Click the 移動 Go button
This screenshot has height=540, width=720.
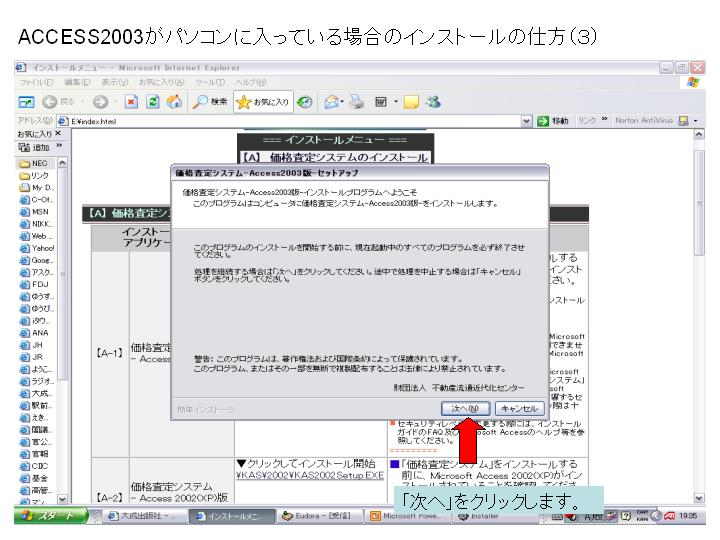553,121
